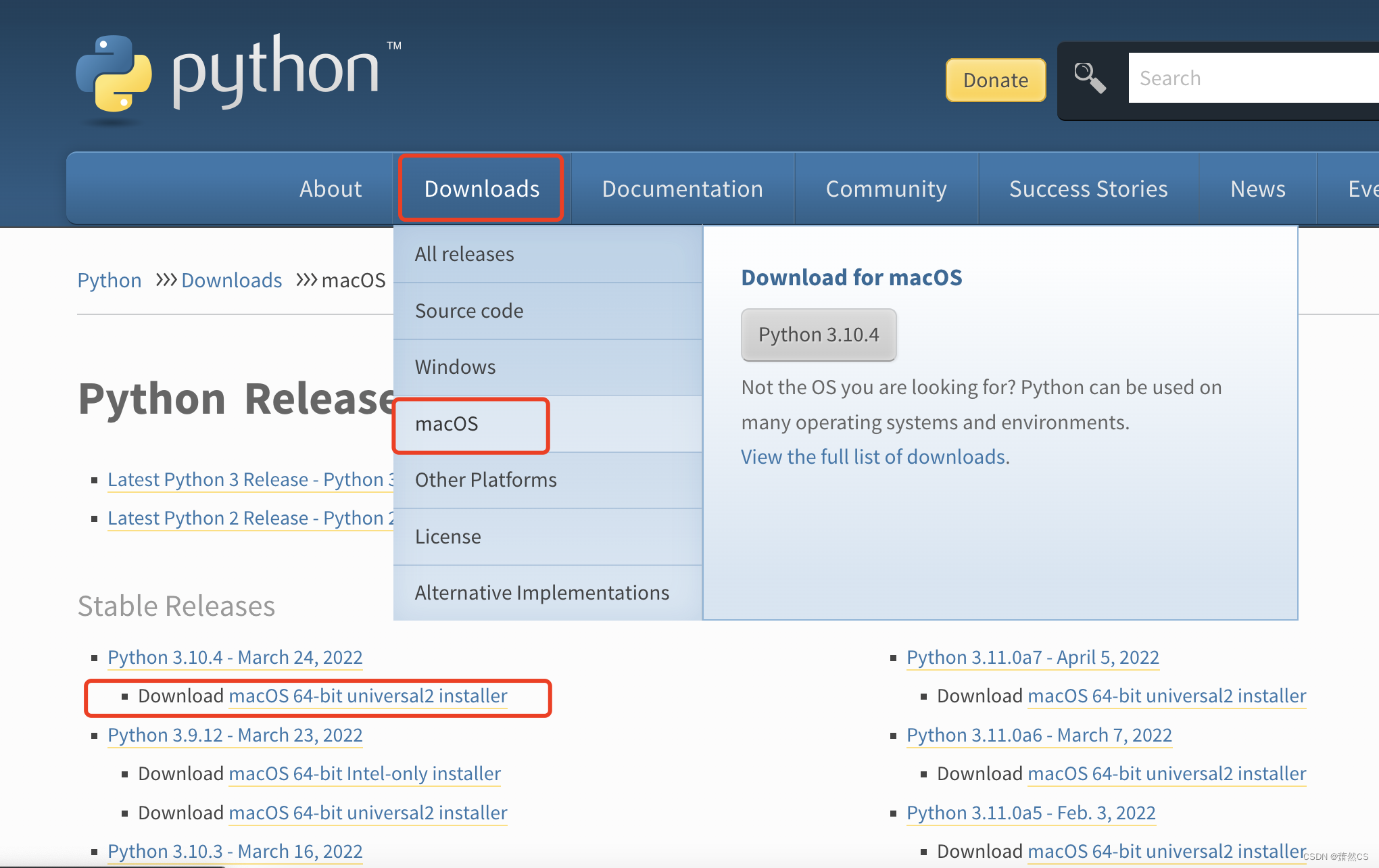Select Alternative Implementations in the dropdown
This screenshot has height=868, width=1379.
coord(541,593)
